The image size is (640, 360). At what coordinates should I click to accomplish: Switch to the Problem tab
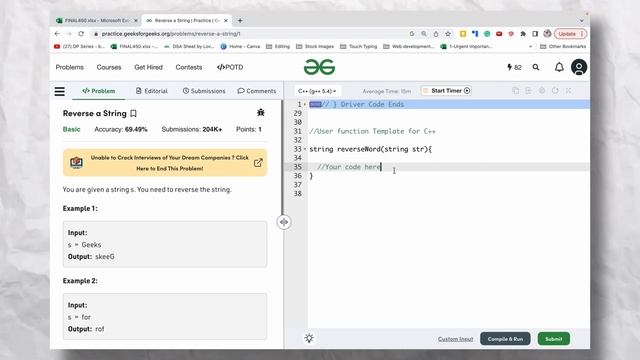coord(99,91)
